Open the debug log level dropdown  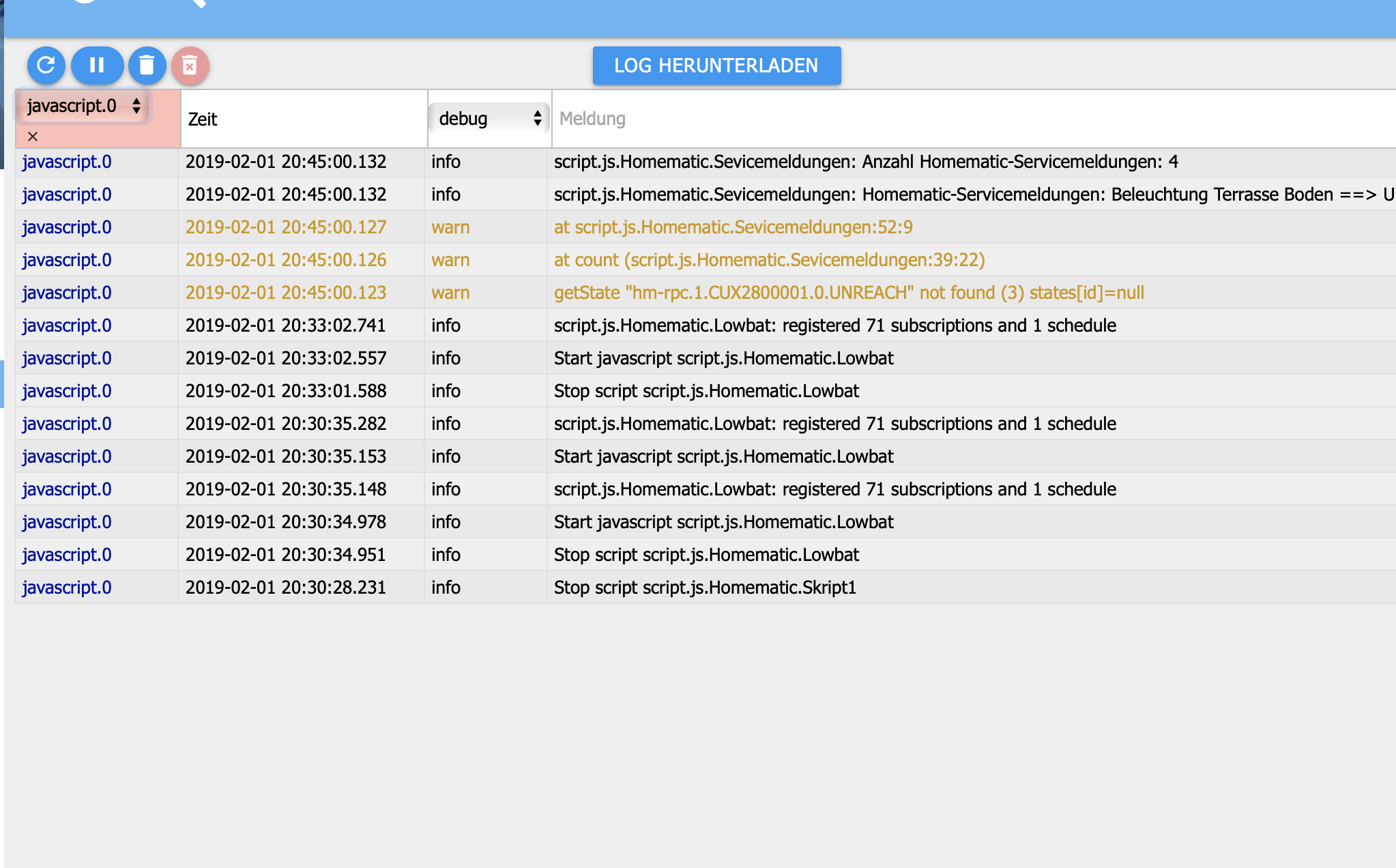point(489,119)
